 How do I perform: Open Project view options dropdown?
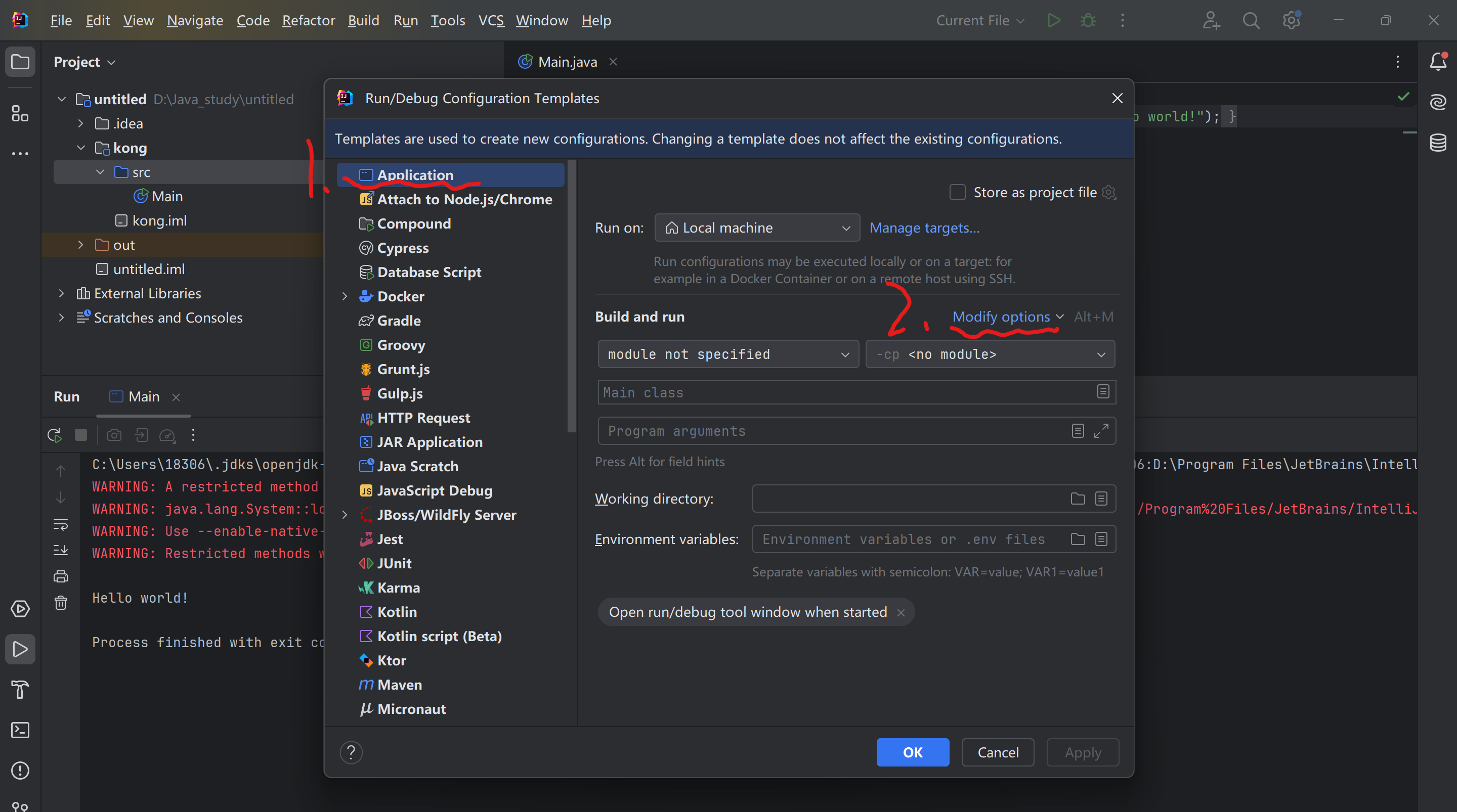coord(85,62)
